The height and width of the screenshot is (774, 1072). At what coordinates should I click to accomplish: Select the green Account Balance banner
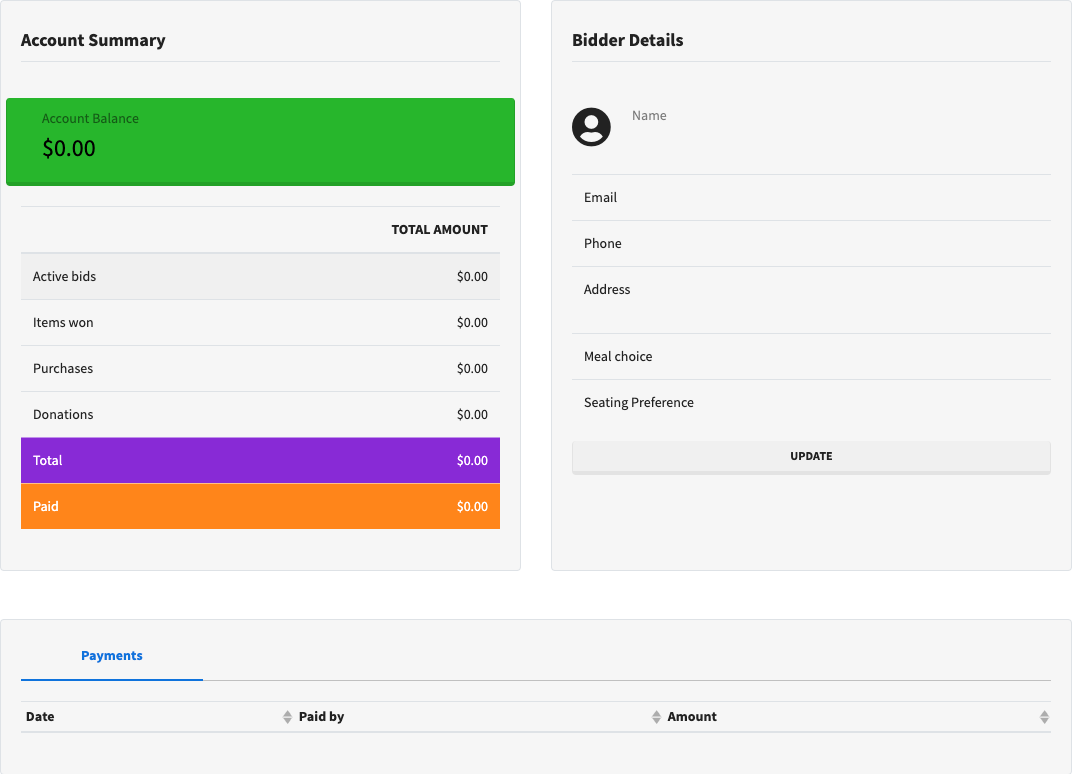pyautogui.click(x=260, y=141)
